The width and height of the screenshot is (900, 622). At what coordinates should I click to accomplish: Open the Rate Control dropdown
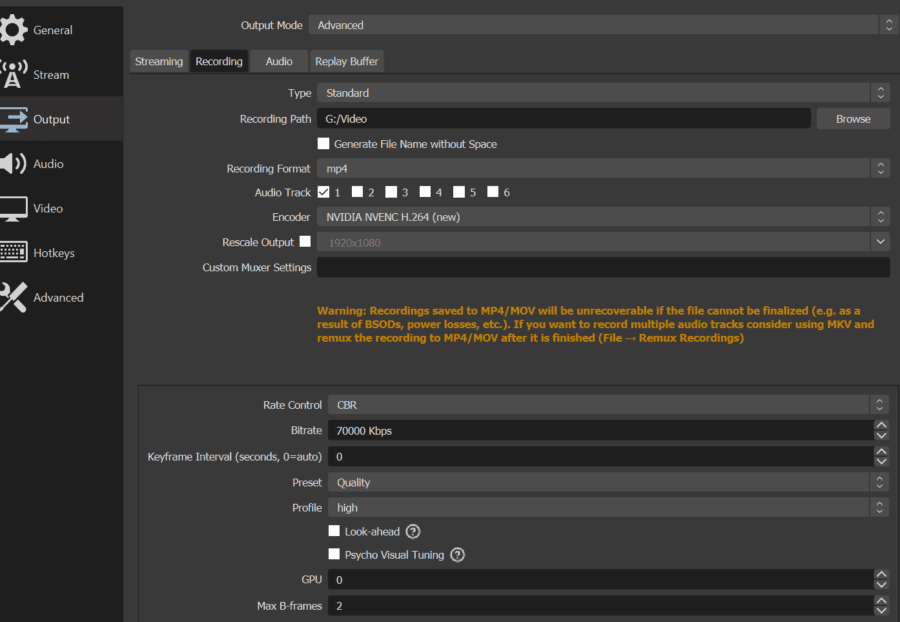pos(600,404)
